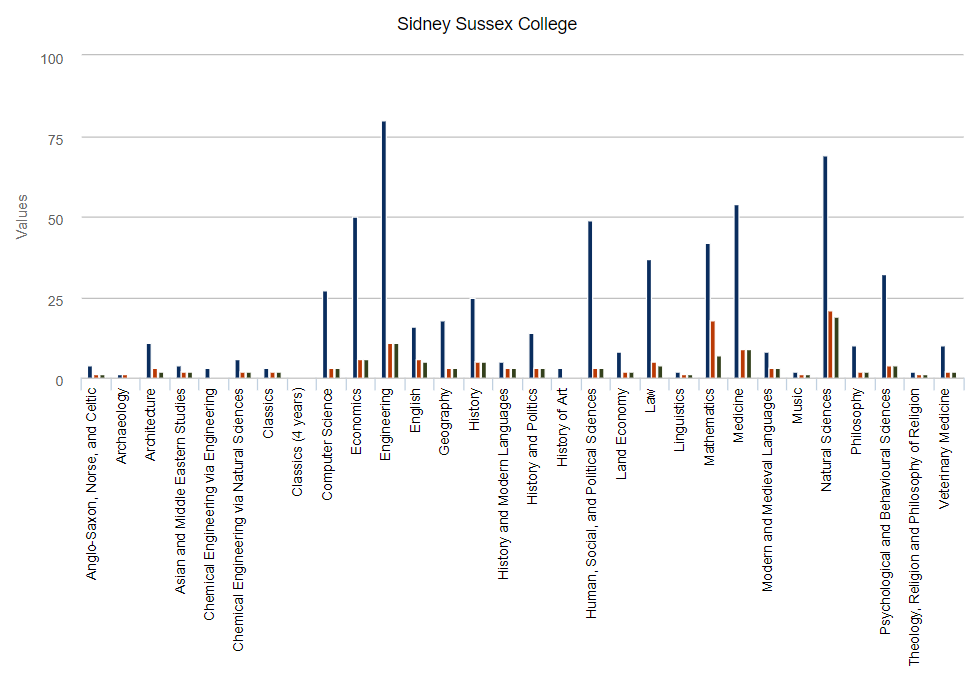
Task: Select the blue Mathematics bar
Action: pos(708,311)
